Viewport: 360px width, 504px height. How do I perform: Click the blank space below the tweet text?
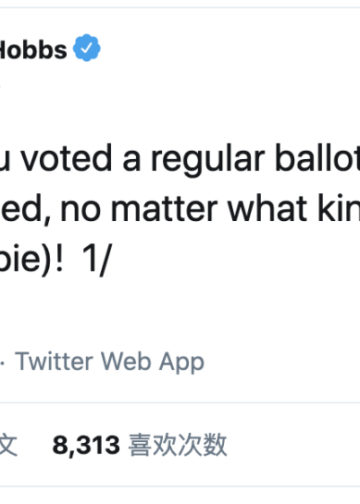pyautogui.click(x=180, y=312)
